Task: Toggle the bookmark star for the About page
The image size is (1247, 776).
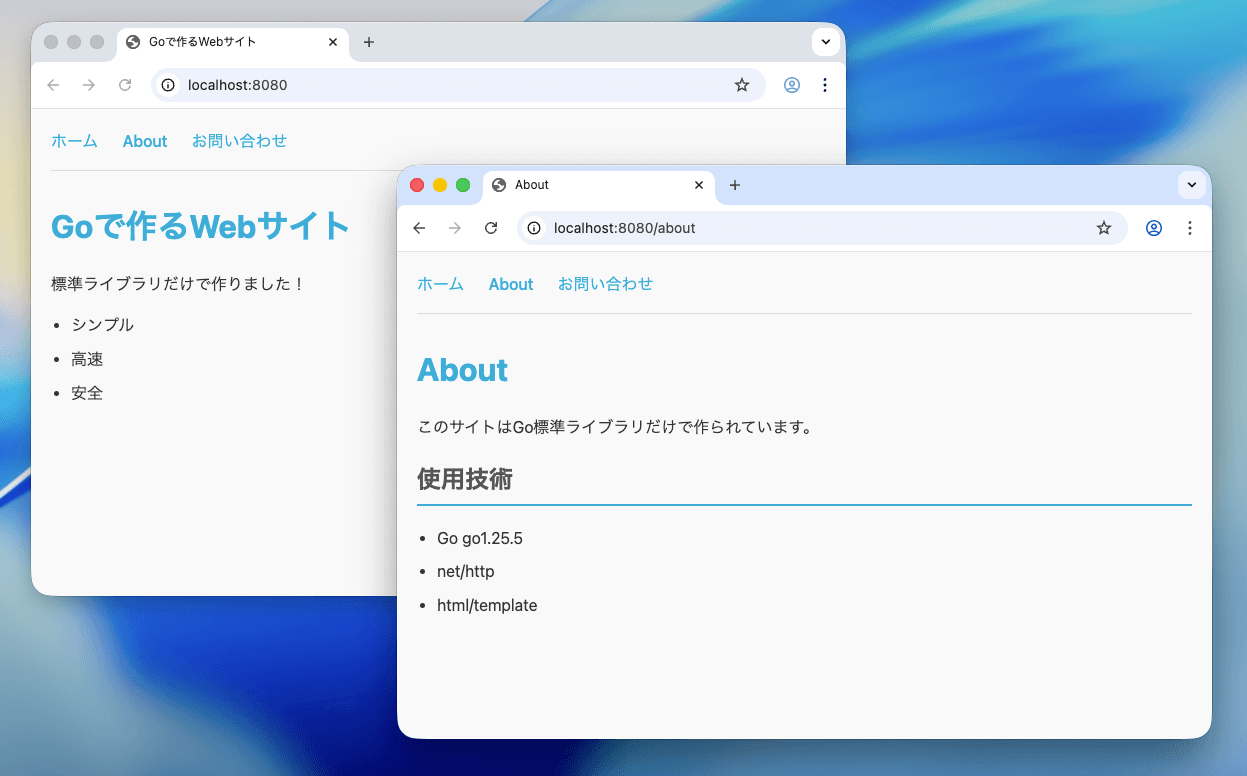Action: click(1104, 228)
